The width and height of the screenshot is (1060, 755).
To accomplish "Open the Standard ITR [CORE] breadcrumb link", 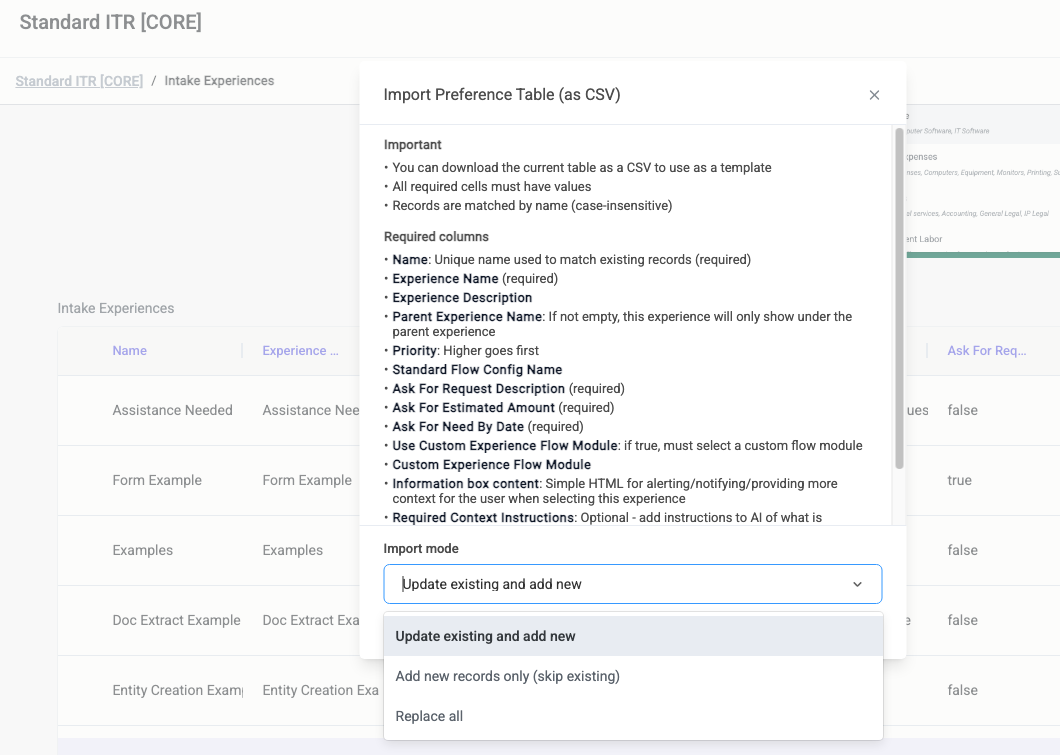I will (78, 81).
